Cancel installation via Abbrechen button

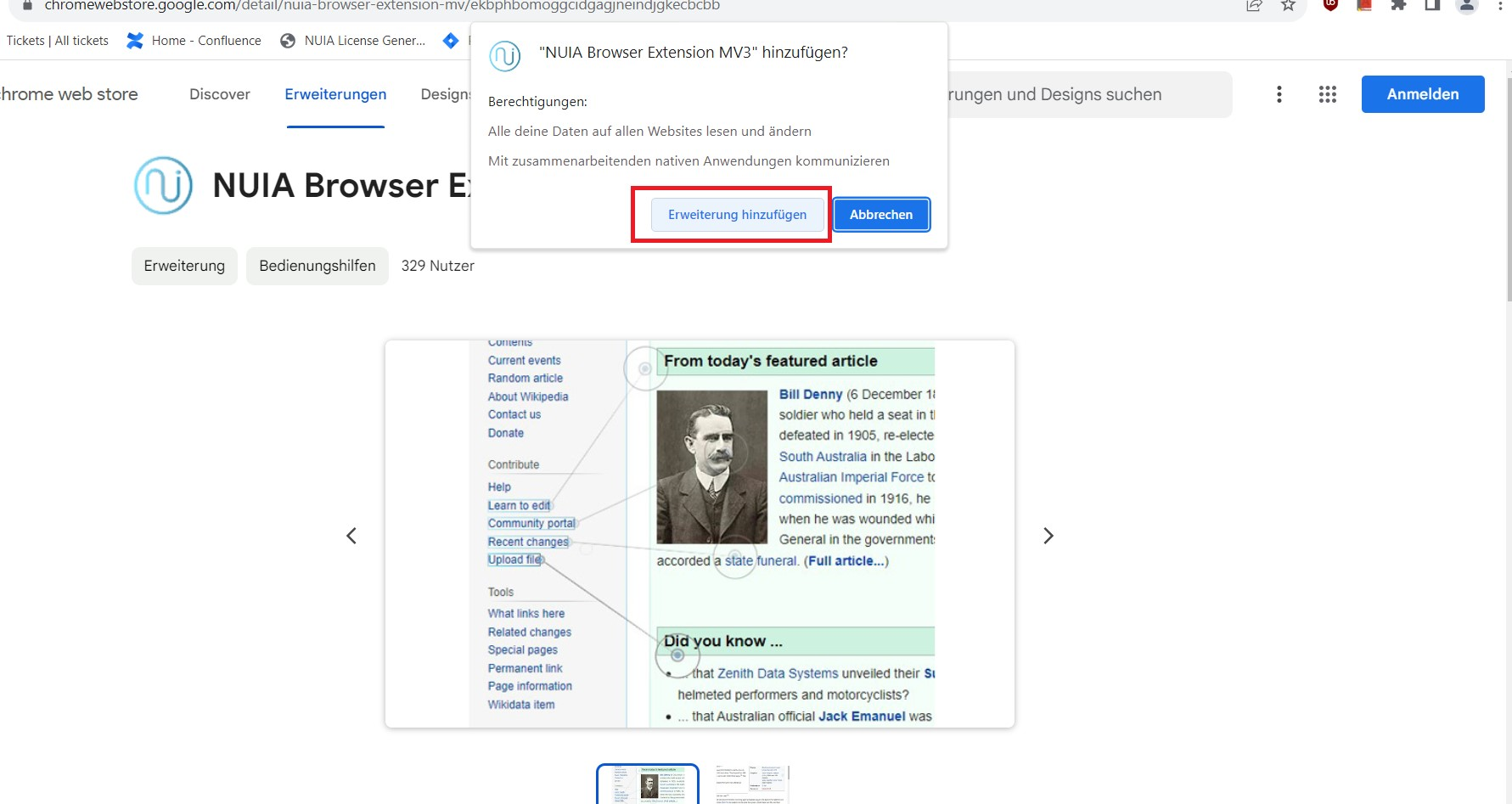click(x=881, y=214)
